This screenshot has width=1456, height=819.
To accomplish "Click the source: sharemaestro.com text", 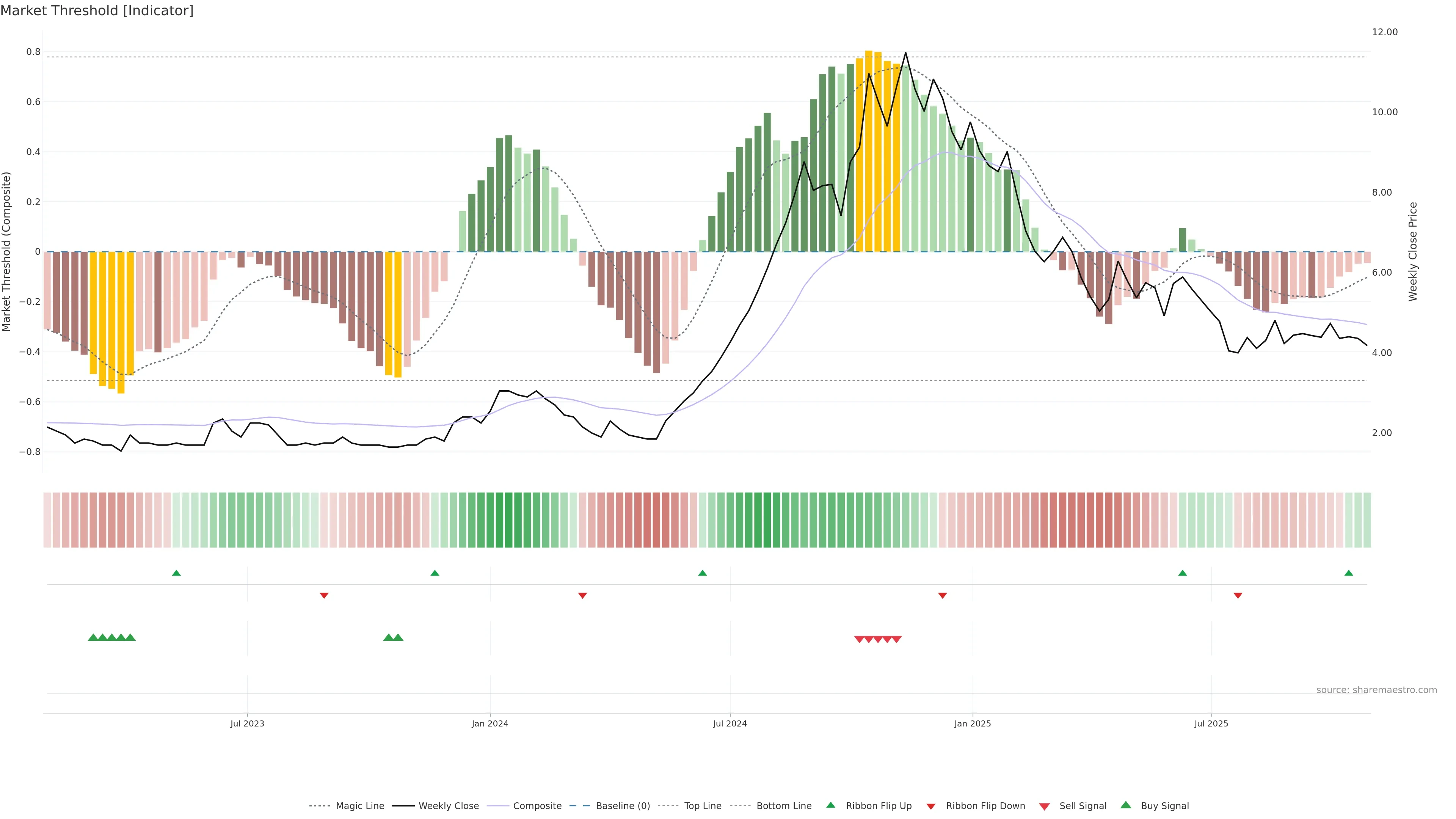I will pos(1376,690).
